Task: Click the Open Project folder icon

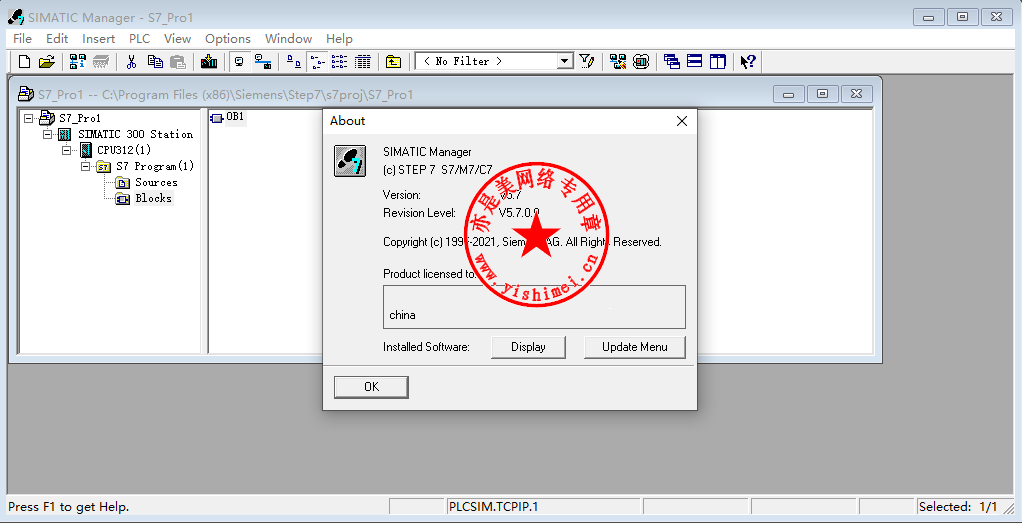Action: [x=46, y=62]
